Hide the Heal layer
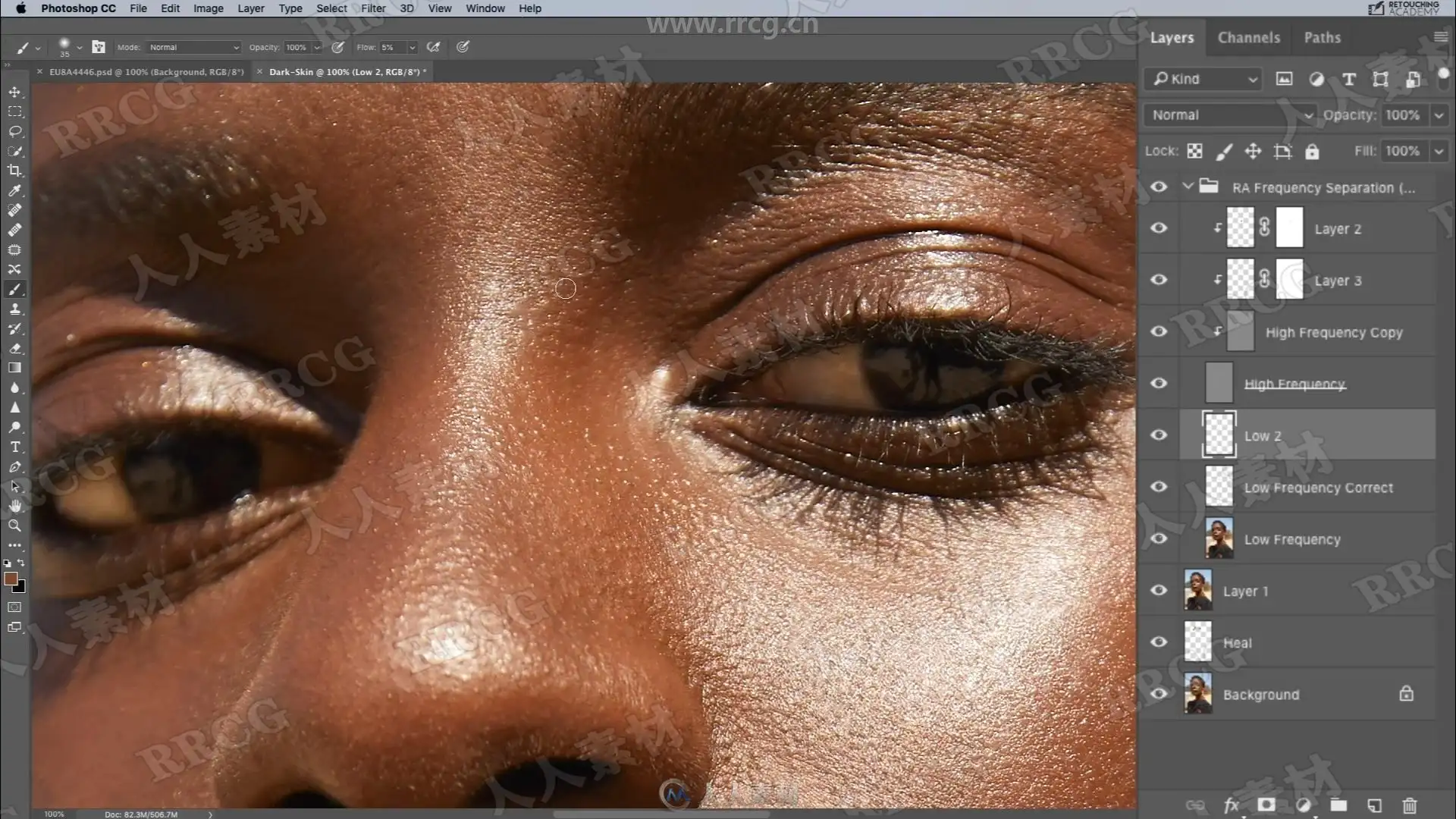The image size is (1456, 819). (1159, 642)
